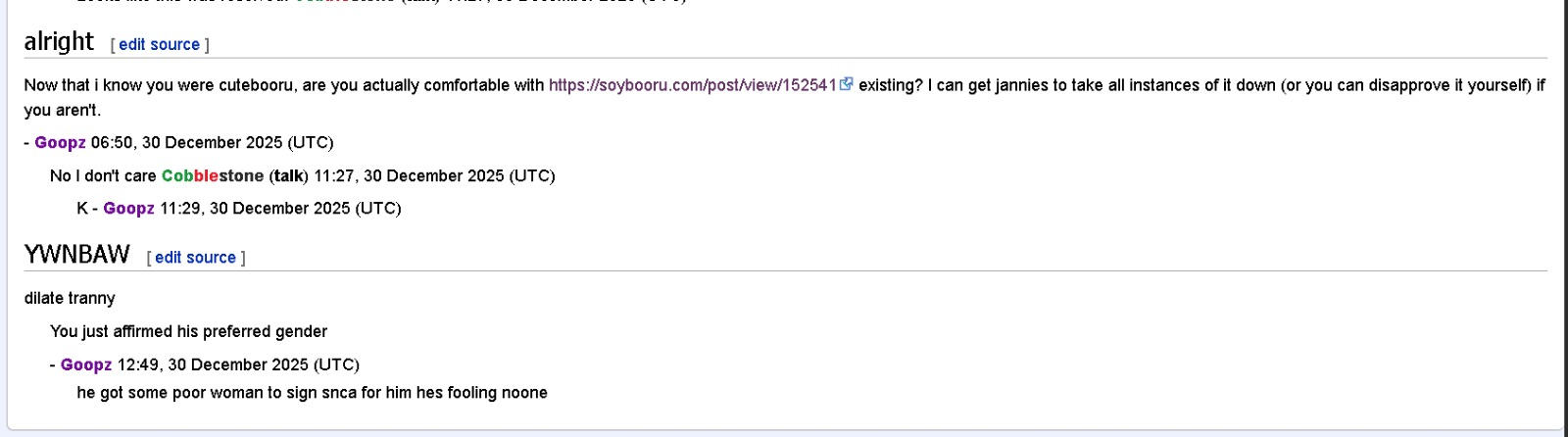
Task: Click the 12:49, 30 December 2025 timestamp
Action: pos(238,364)
